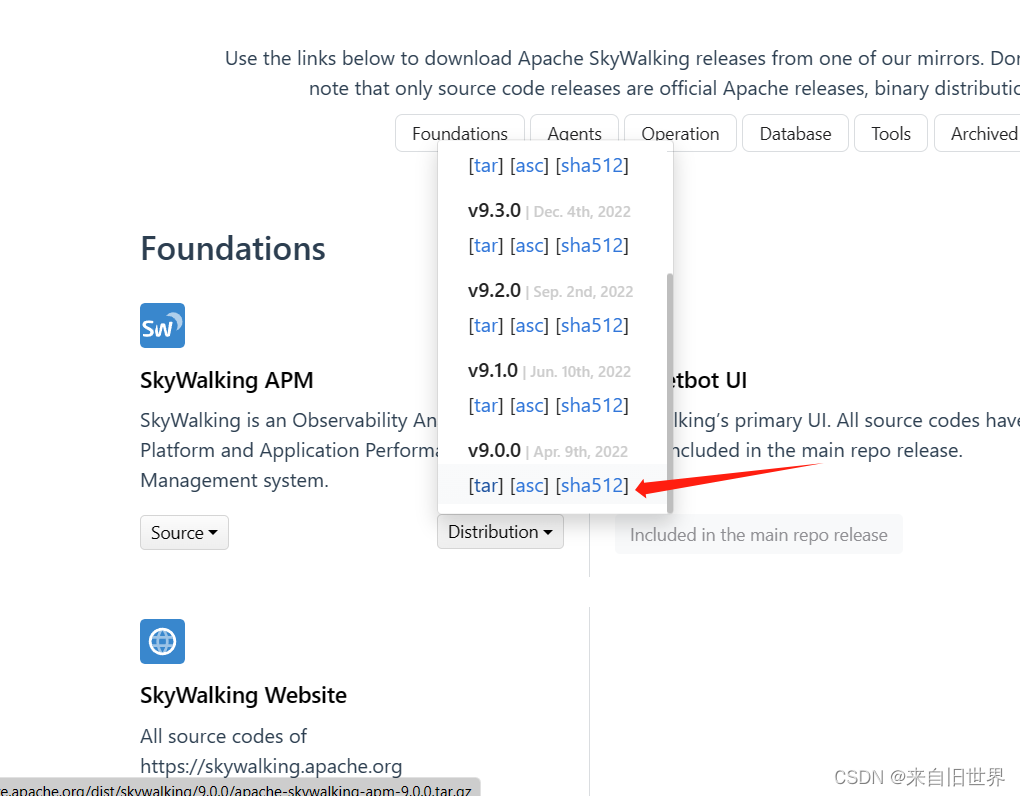The image size is (1020, 796).
Task: Download the v9.3.0 tar file
Action: 486,245
